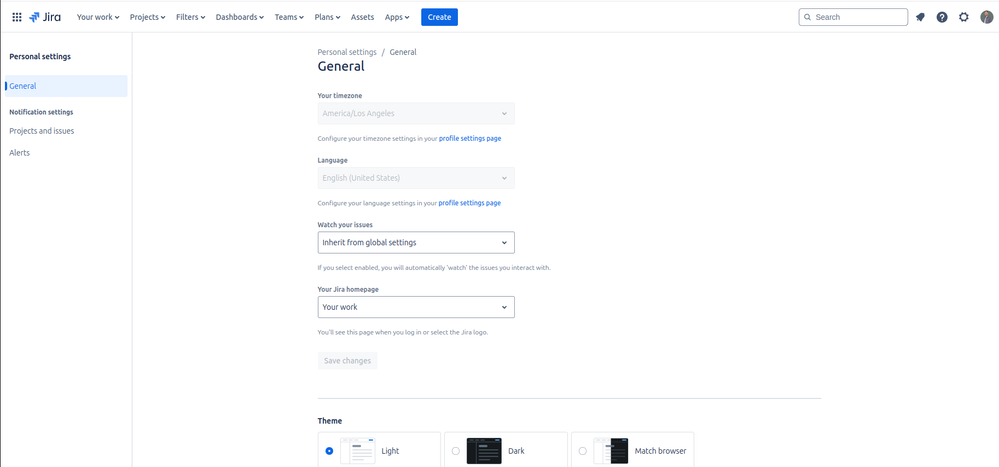Open the Assets page
Image resolution: width=999 pixels, height=467 pixels.
[x=363, y=17]
